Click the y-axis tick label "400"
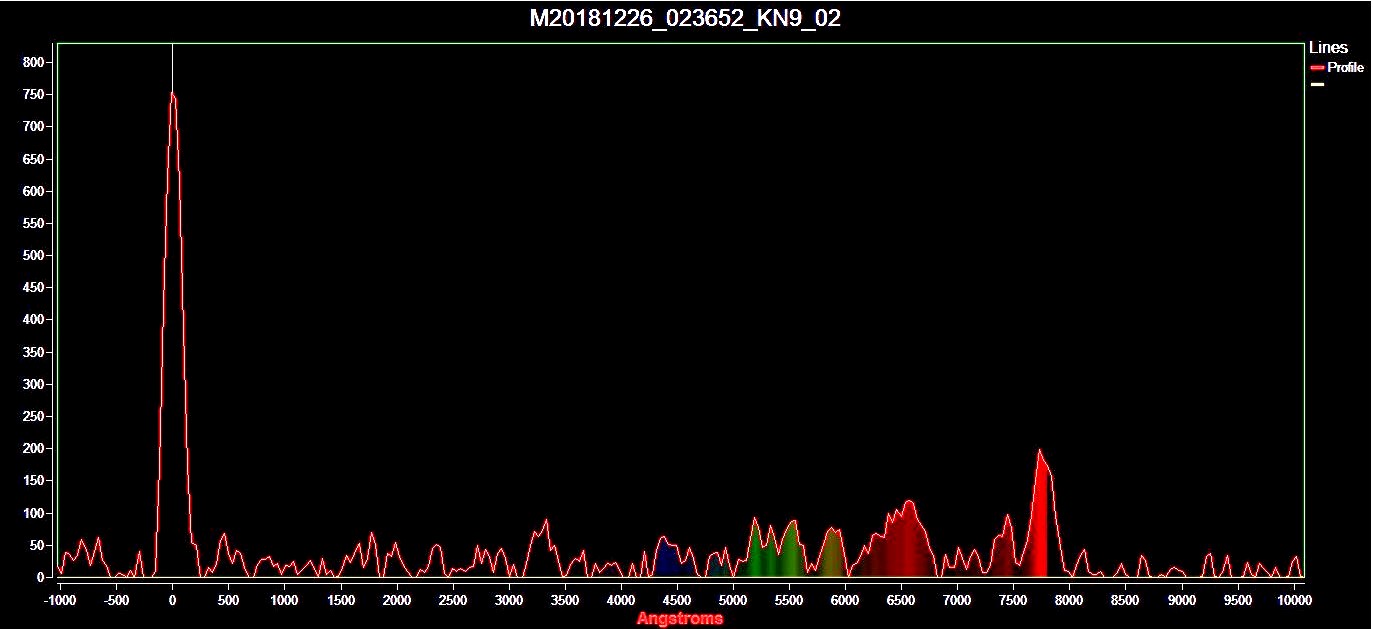Screen dimensions: 1373x629 tap(34, 320)
